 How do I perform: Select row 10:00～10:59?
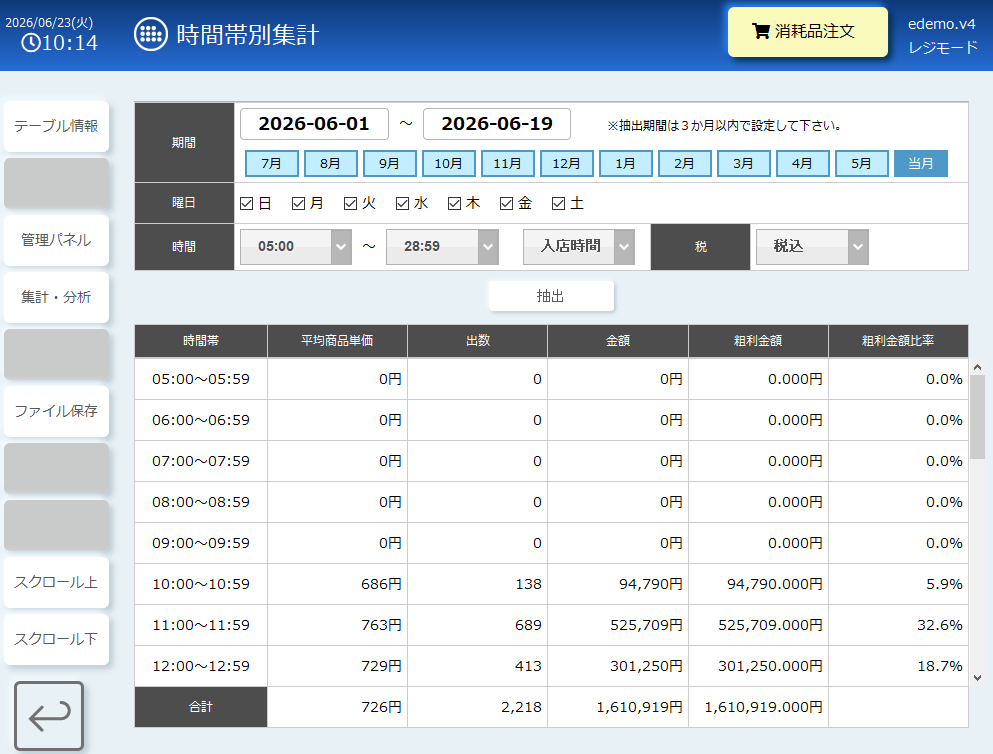coord(551,584)
